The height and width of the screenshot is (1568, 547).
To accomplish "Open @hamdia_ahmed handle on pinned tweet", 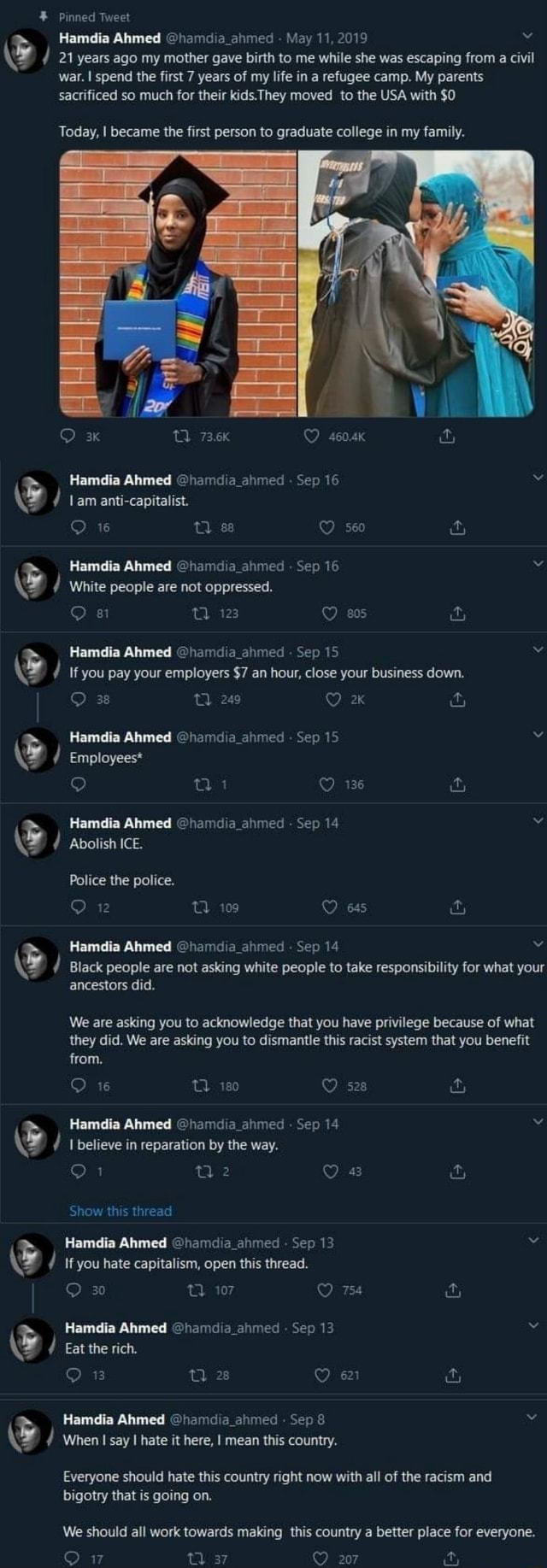I will pos(220,38).
